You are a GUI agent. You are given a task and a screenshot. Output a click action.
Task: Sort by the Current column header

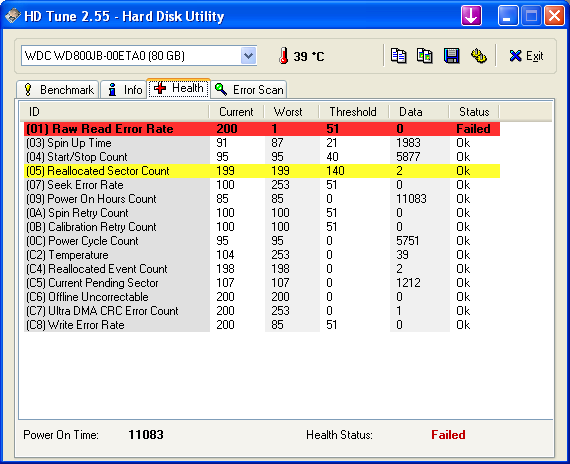tap(236, 112)
